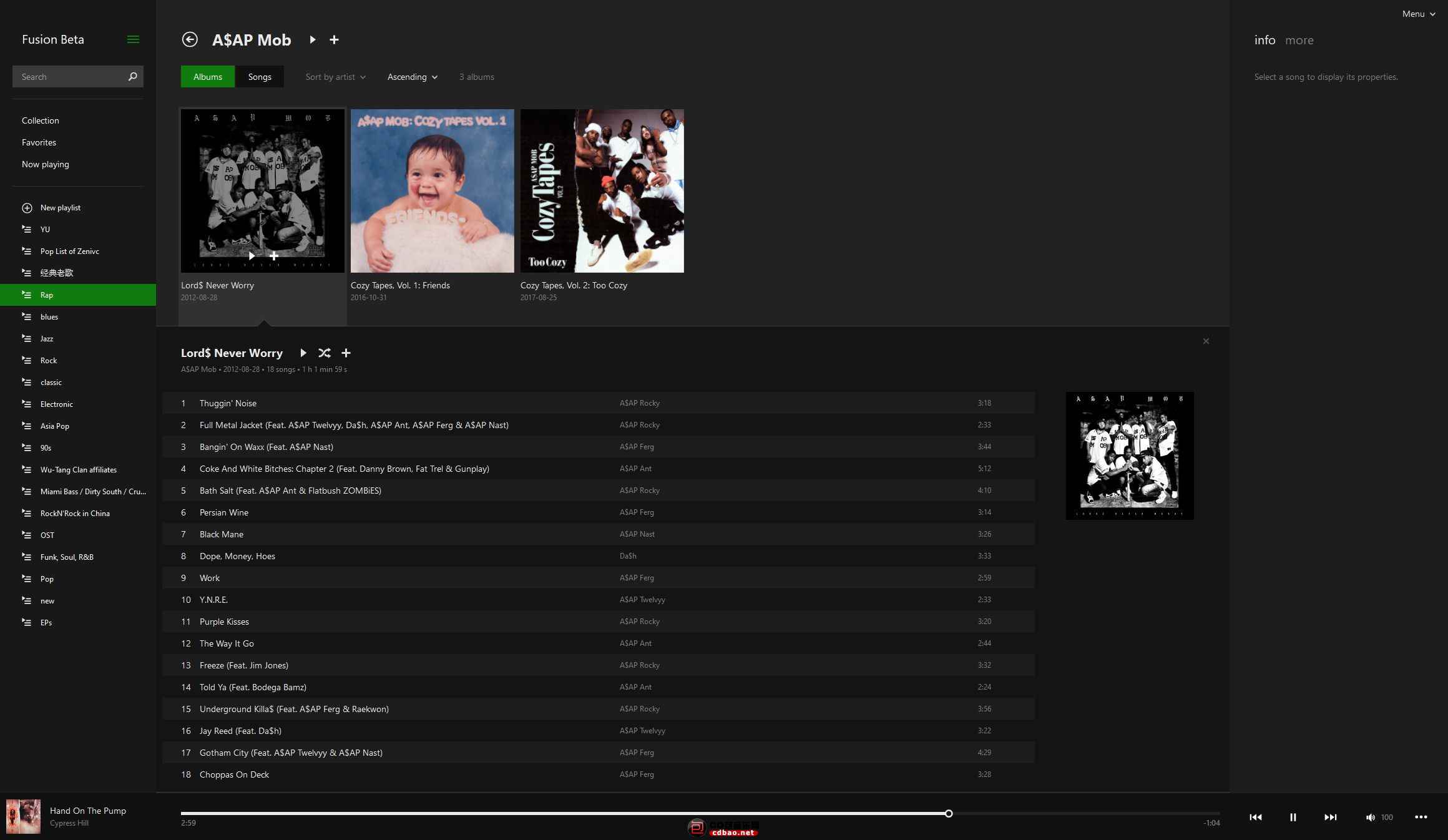Select the track Y.N.R.E.
This screenshot has width=1448, height=840.
tap(599, 600)
